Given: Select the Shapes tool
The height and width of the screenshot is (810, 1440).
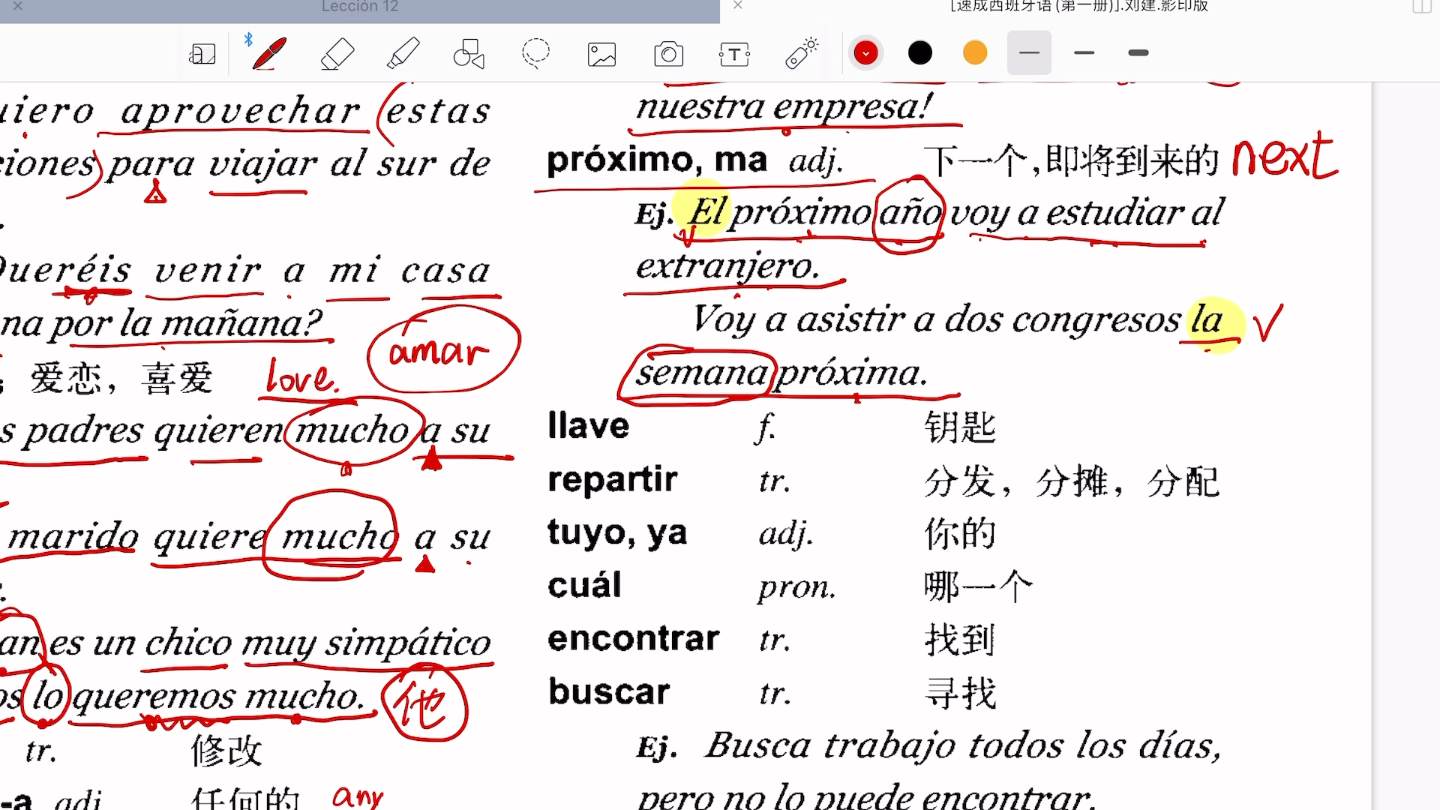Looking at the screenshot, I should click(469, 53).
